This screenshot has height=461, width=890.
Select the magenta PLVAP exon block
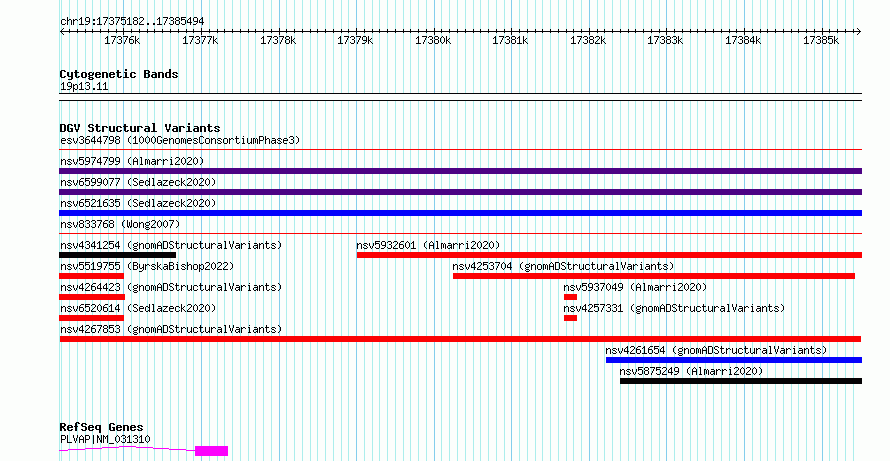click(211, 451)
